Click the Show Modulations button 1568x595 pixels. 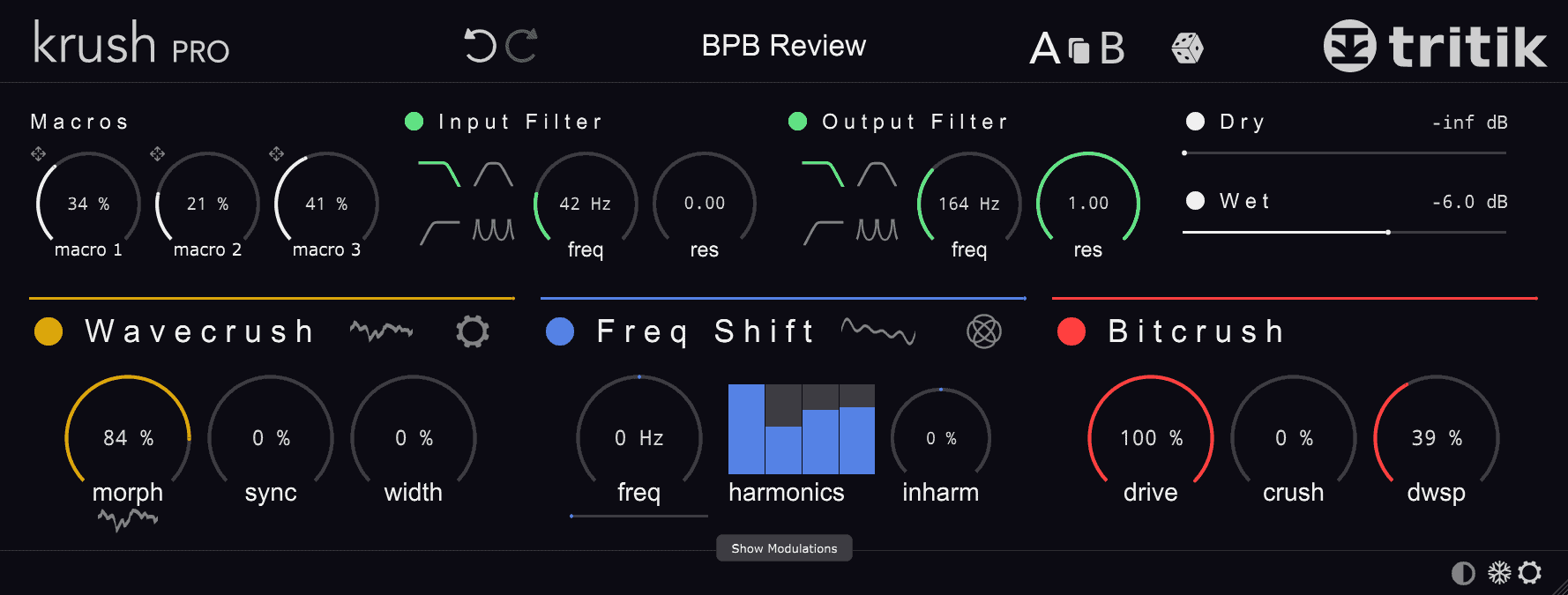click(x=784, y=547)
